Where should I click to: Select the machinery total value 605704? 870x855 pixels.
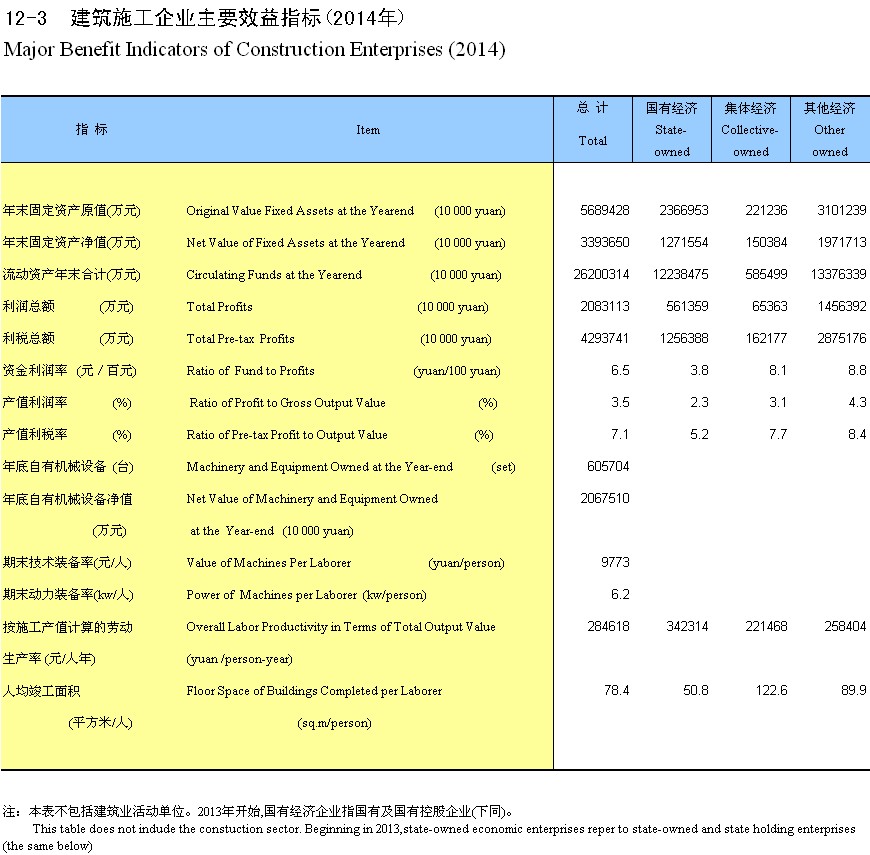click(x=604, y=467)
